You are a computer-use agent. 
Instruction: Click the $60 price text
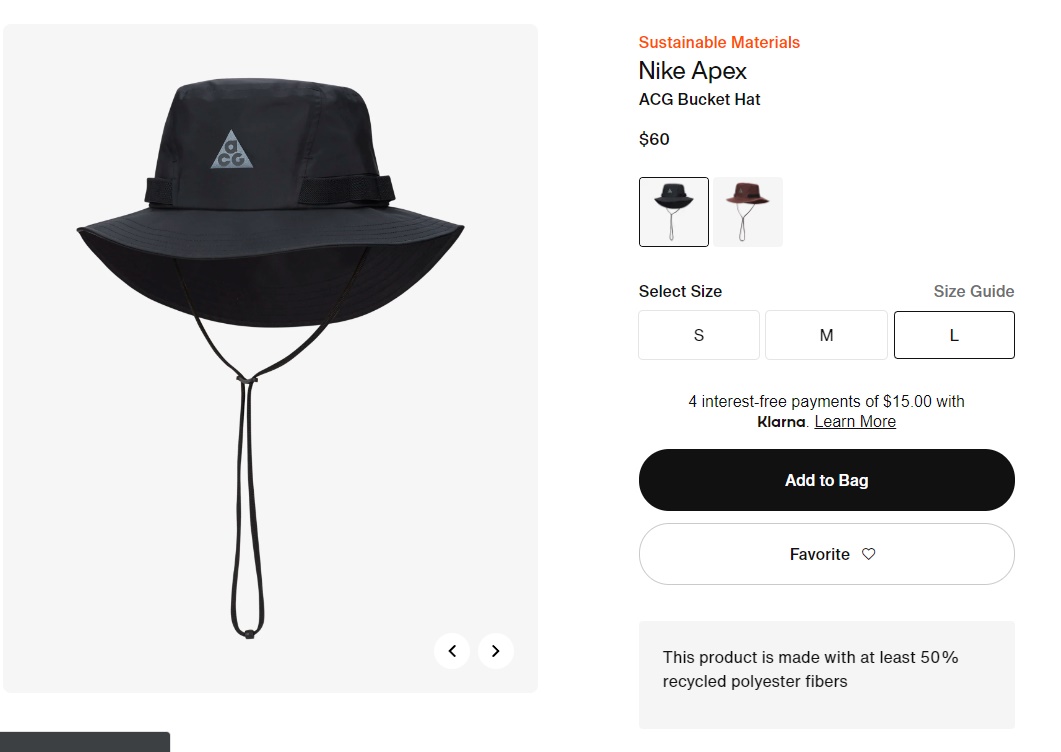(x=654, y=139)
